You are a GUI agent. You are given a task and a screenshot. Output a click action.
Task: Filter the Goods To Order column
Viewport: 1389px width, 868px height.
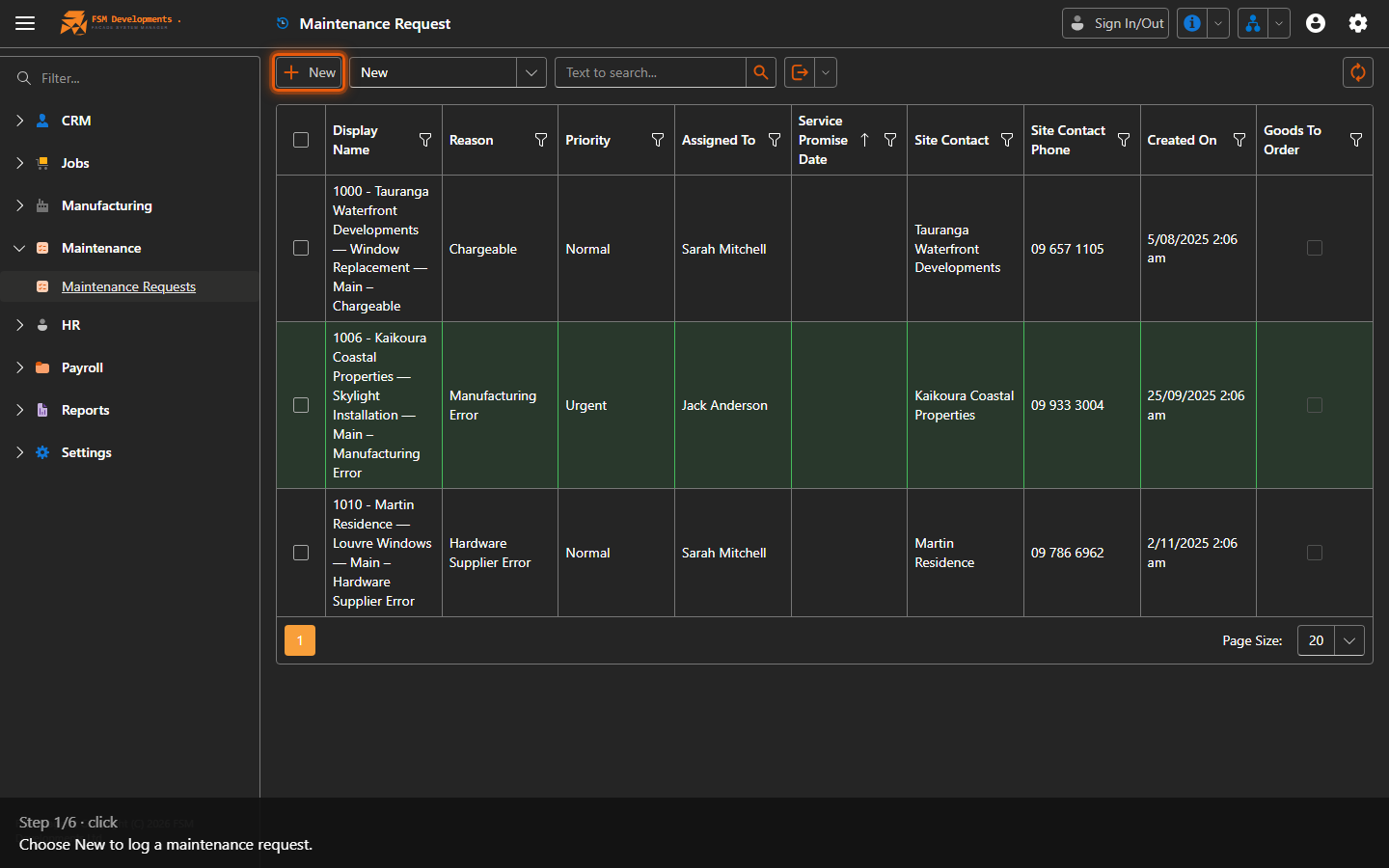(x=1356, y=140)
